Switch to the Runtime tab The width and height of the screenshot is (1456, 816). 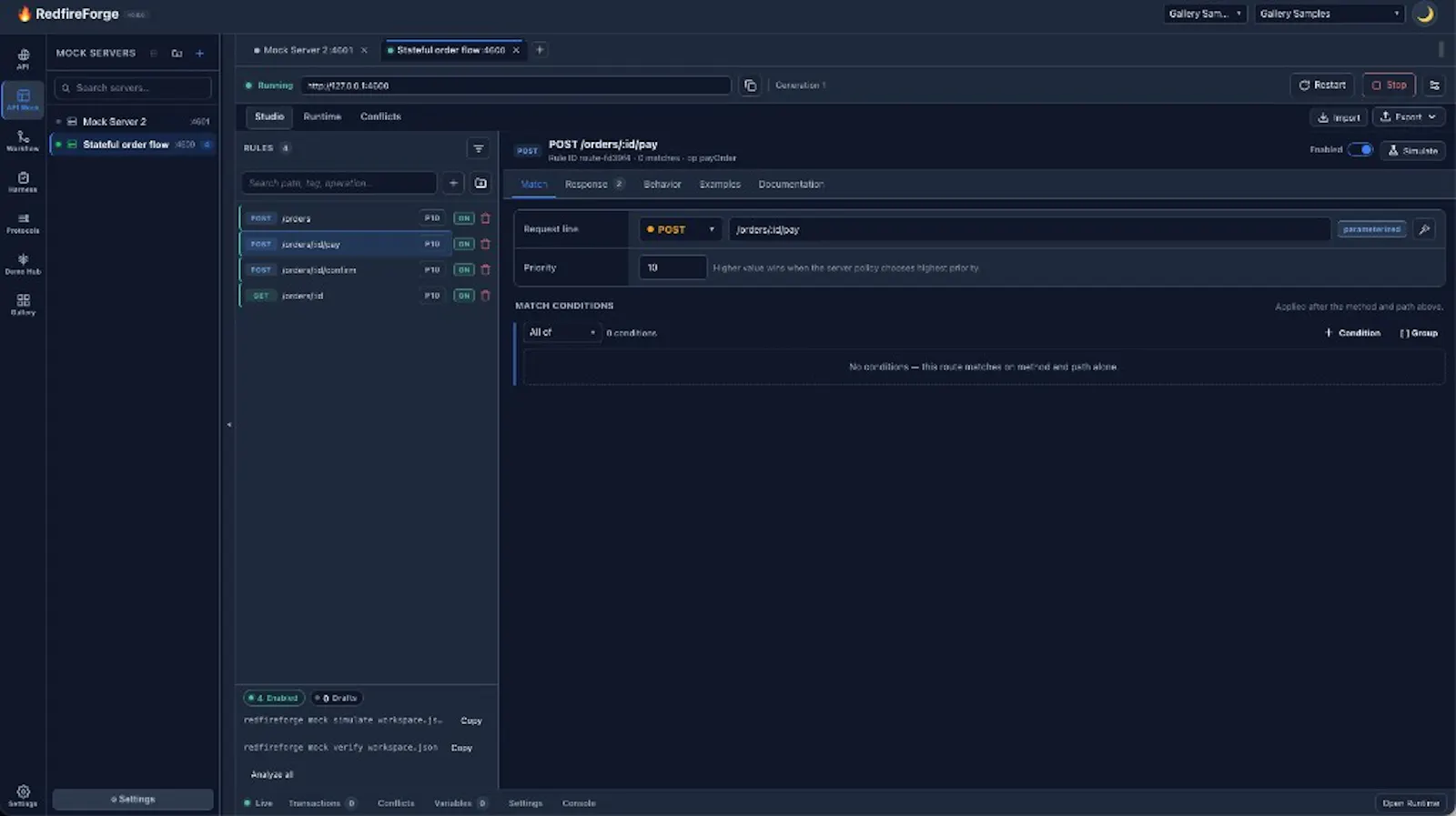322,116
